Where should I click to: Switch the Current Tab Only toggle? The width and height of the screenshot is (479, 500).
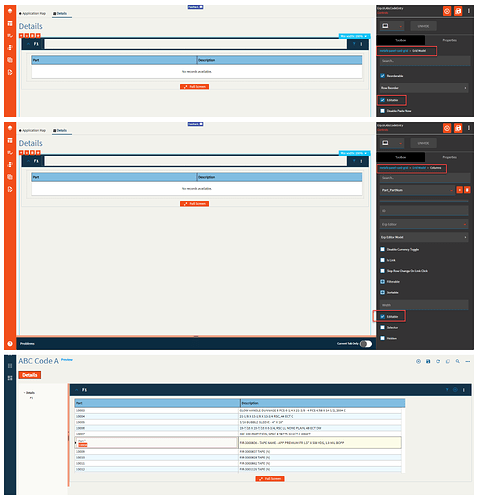click(366, 344)
